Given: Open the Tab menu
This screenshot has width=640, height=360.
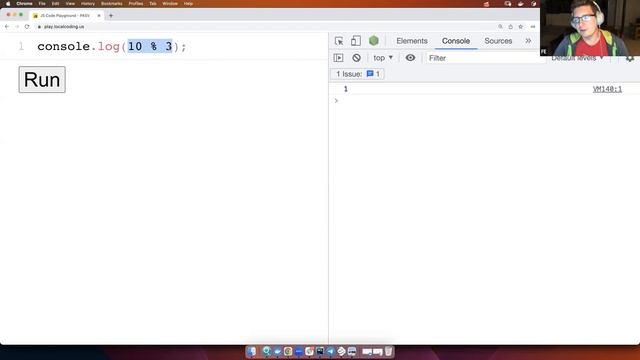Looking at the screenshot, I should pyautogui.click(x=153, y=3).
